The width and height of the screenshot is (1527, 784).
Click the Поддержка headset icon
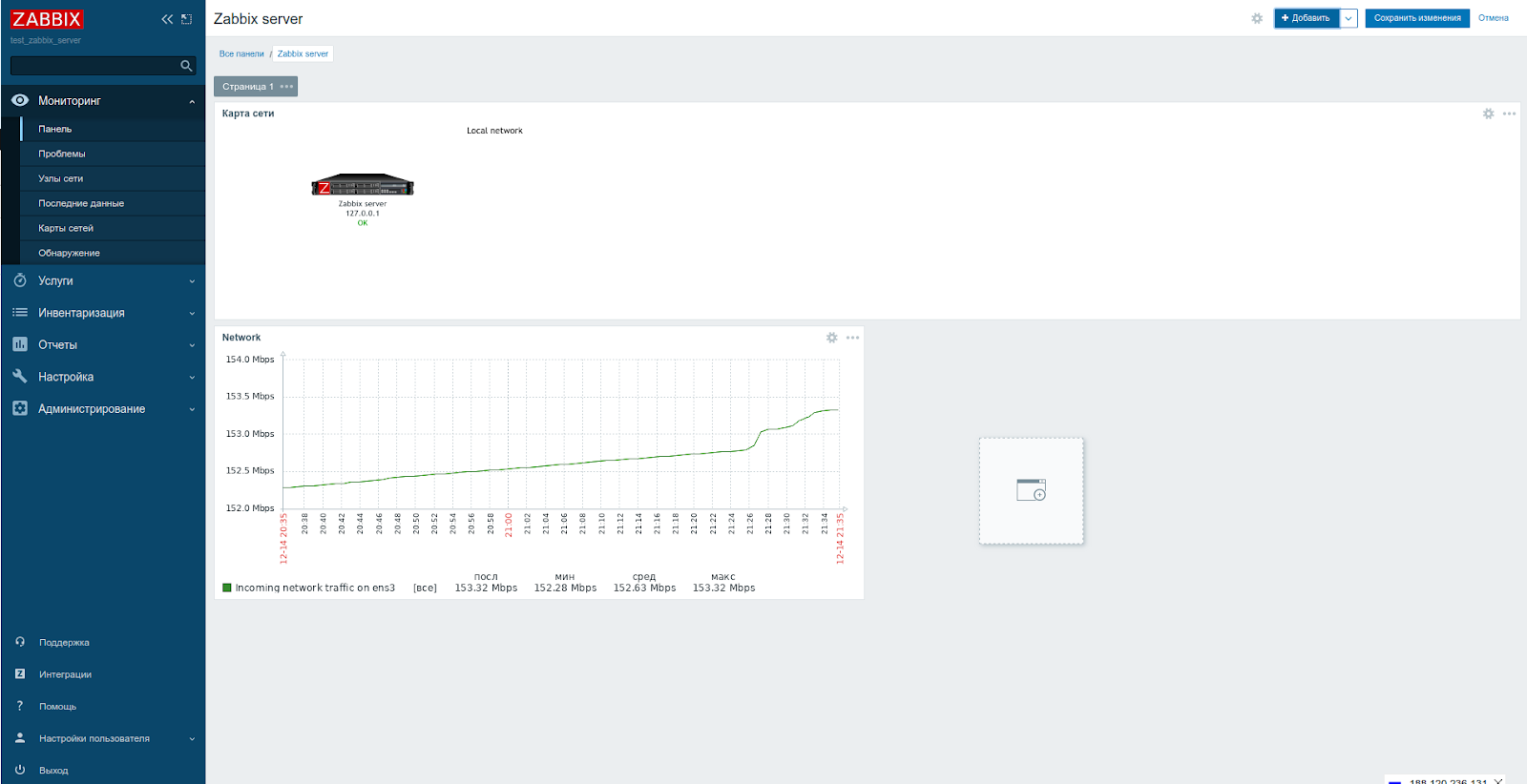pos(20,642)
